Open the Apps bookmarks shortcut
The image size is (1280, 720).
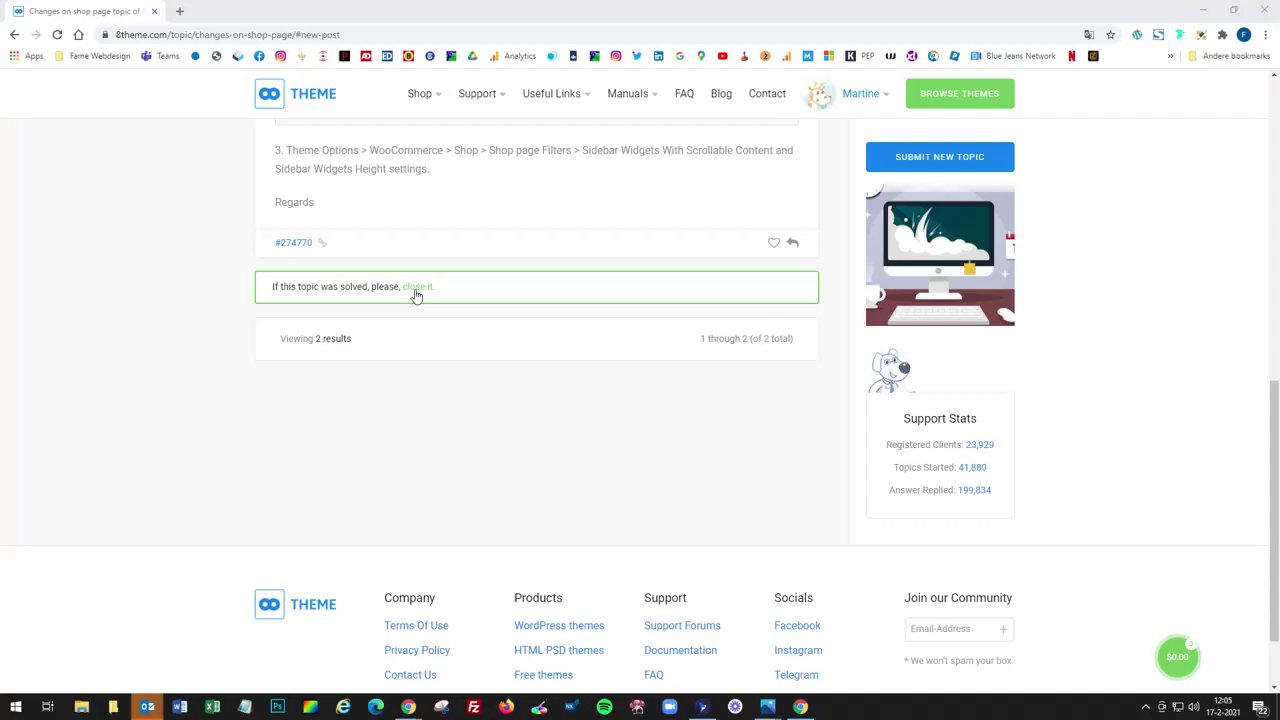pos(26,56)
